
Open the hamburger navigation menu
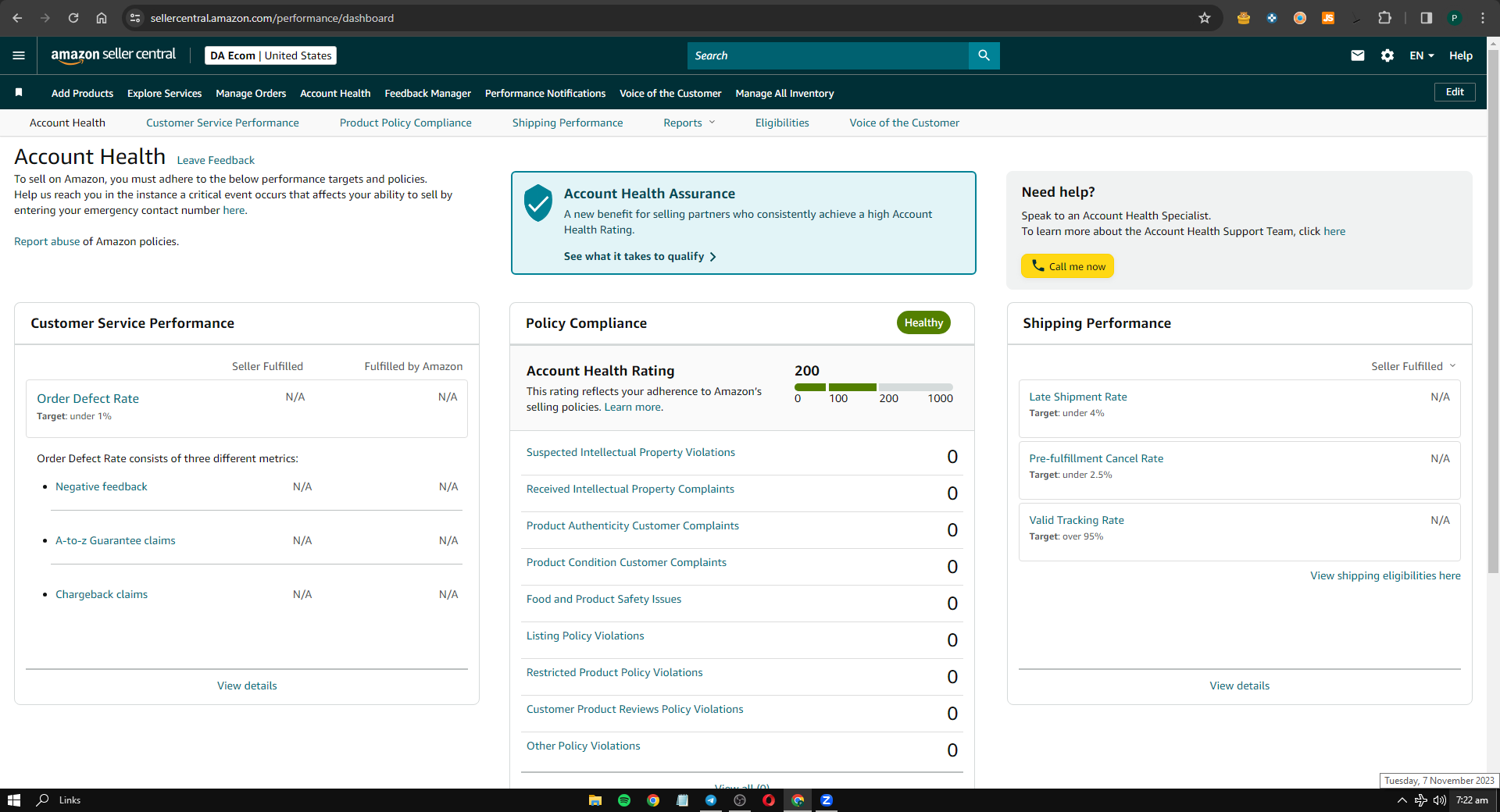tap(19, 55)
